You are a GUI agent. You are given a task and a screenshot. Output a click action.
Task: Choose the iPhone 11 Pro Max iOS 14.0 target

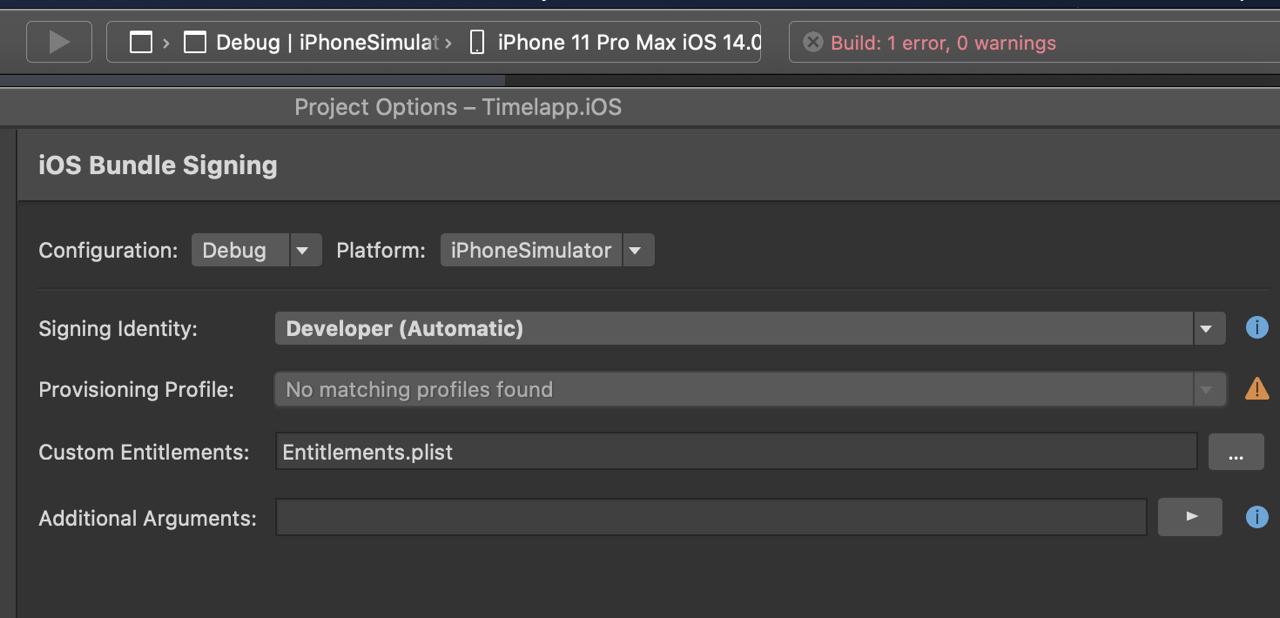coord(629,42)
